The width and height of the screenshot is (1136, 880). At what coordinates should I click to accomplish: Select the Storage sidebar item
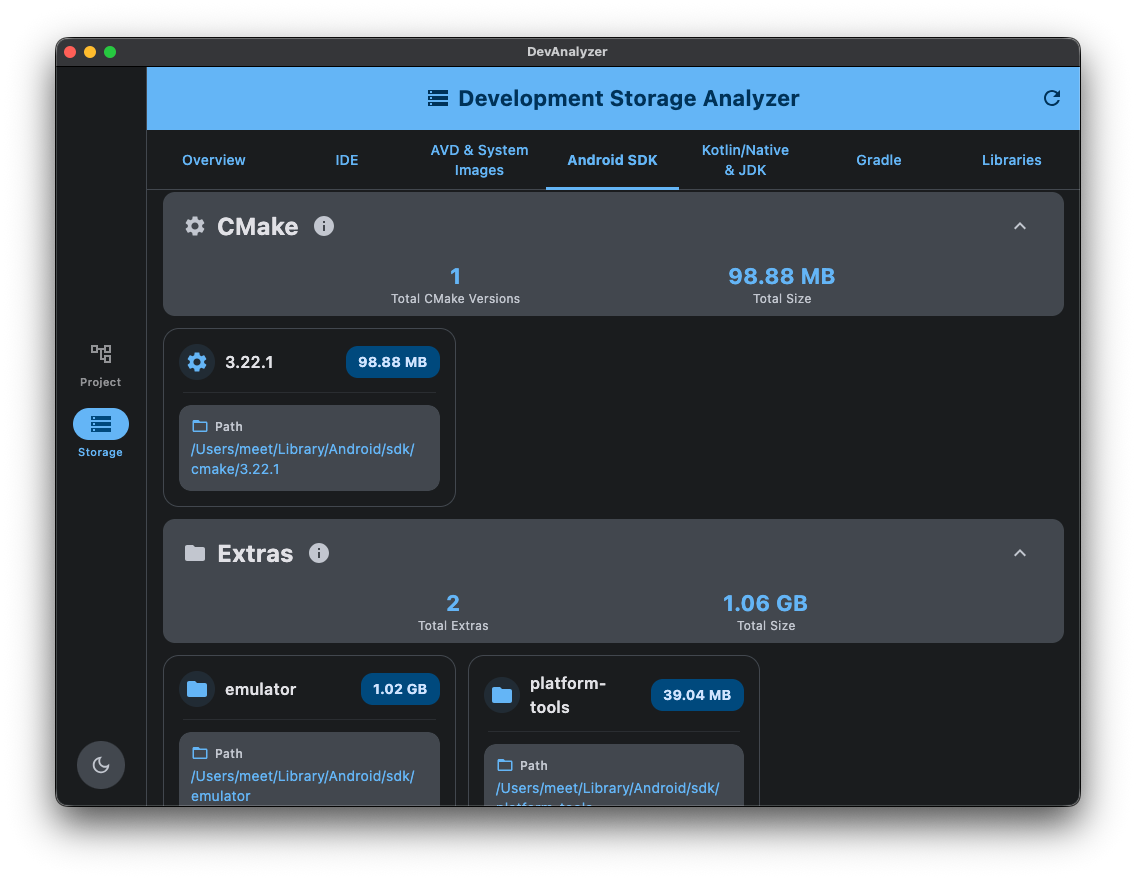101,434
